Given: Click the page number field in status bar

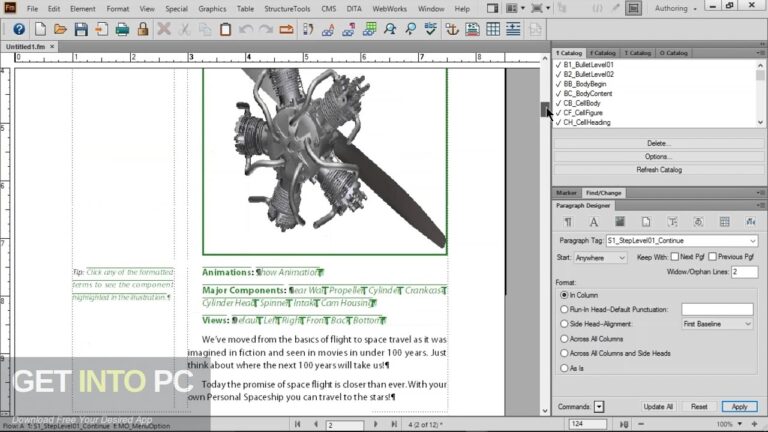Looking at the screenshot, I should coord(345,425).
